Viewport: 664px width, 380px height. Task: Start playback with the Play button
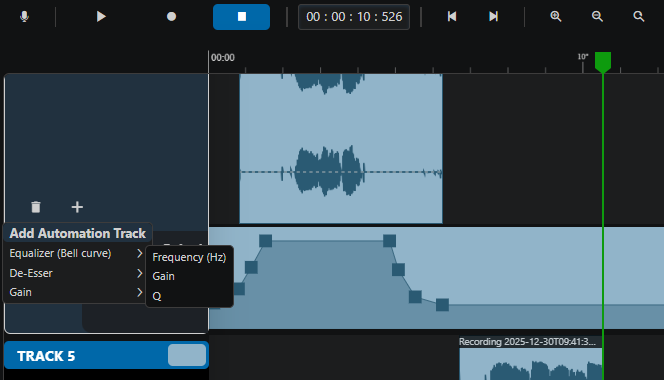coord(101,17)
